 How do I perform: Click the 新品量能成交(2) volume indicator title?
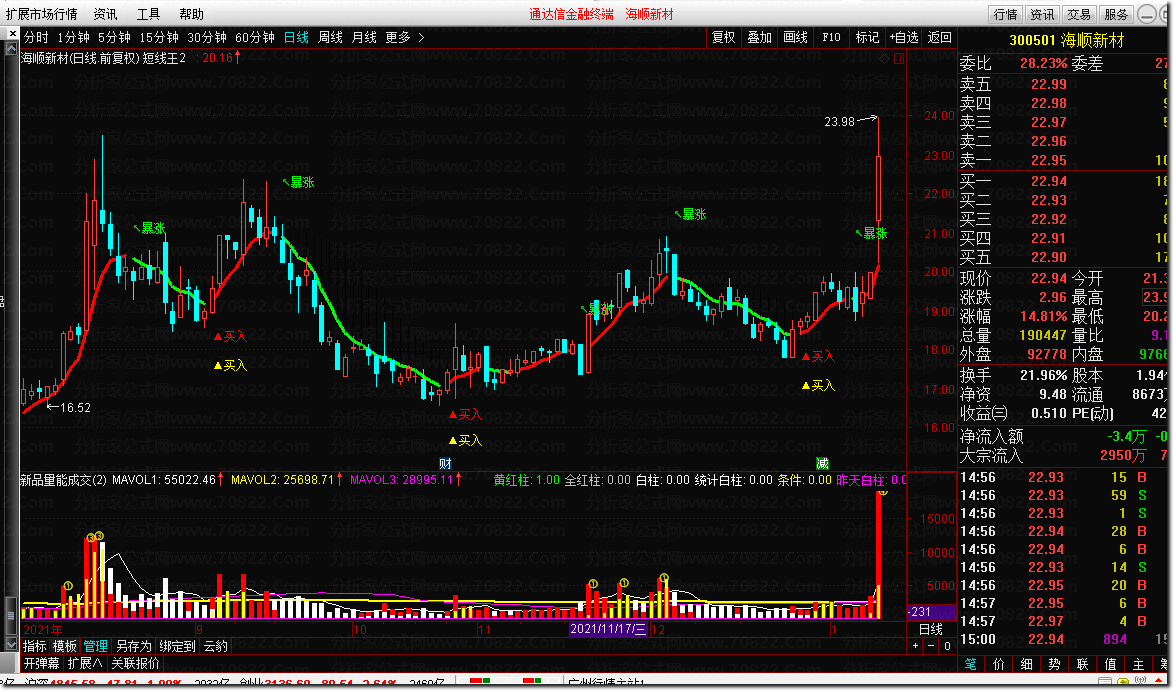[x=63, y=479]
